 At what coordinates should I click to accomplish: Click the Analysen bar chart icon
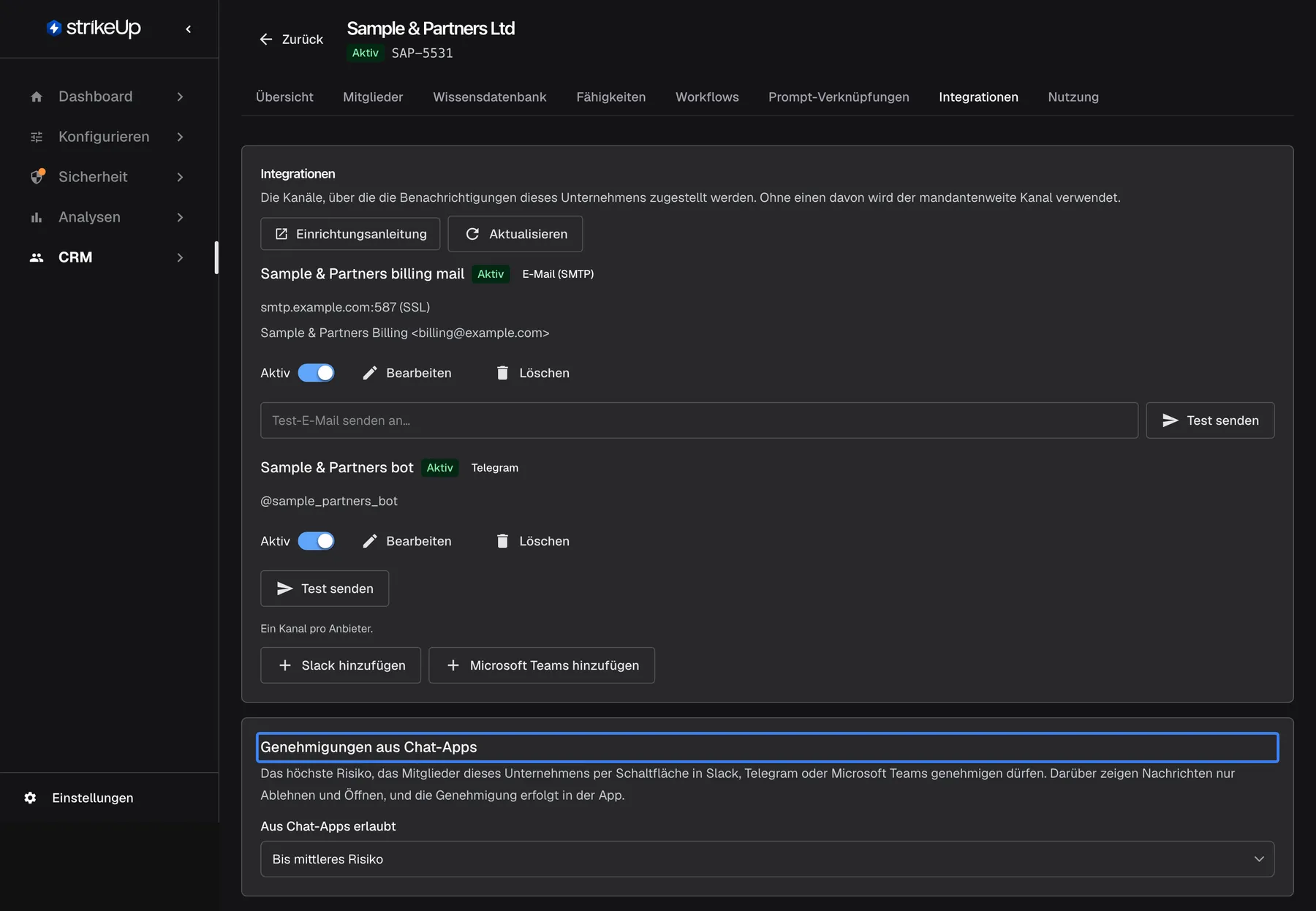tap(37, 217)
